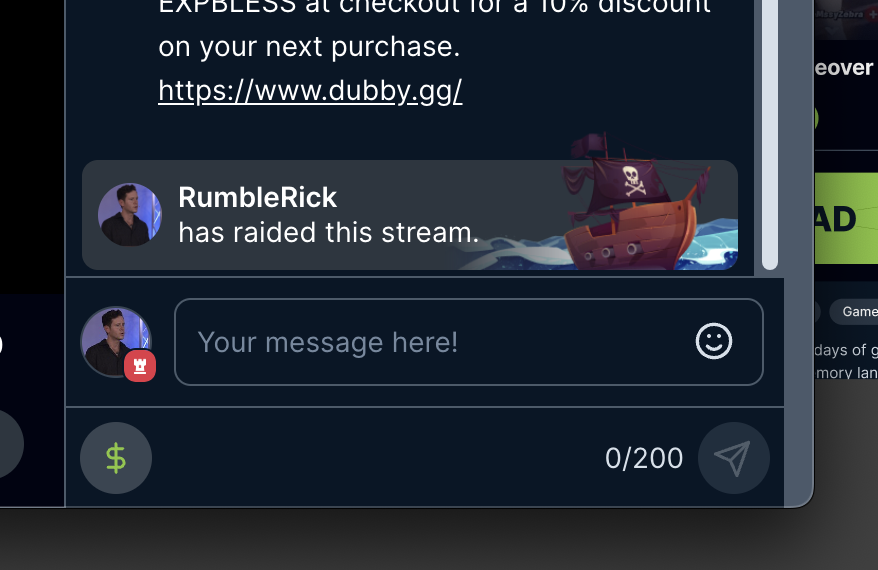Image resolution: width=878 pixels, height=570 pixels.
Task: Click the red rook badge on avatar
Action: 140,366
